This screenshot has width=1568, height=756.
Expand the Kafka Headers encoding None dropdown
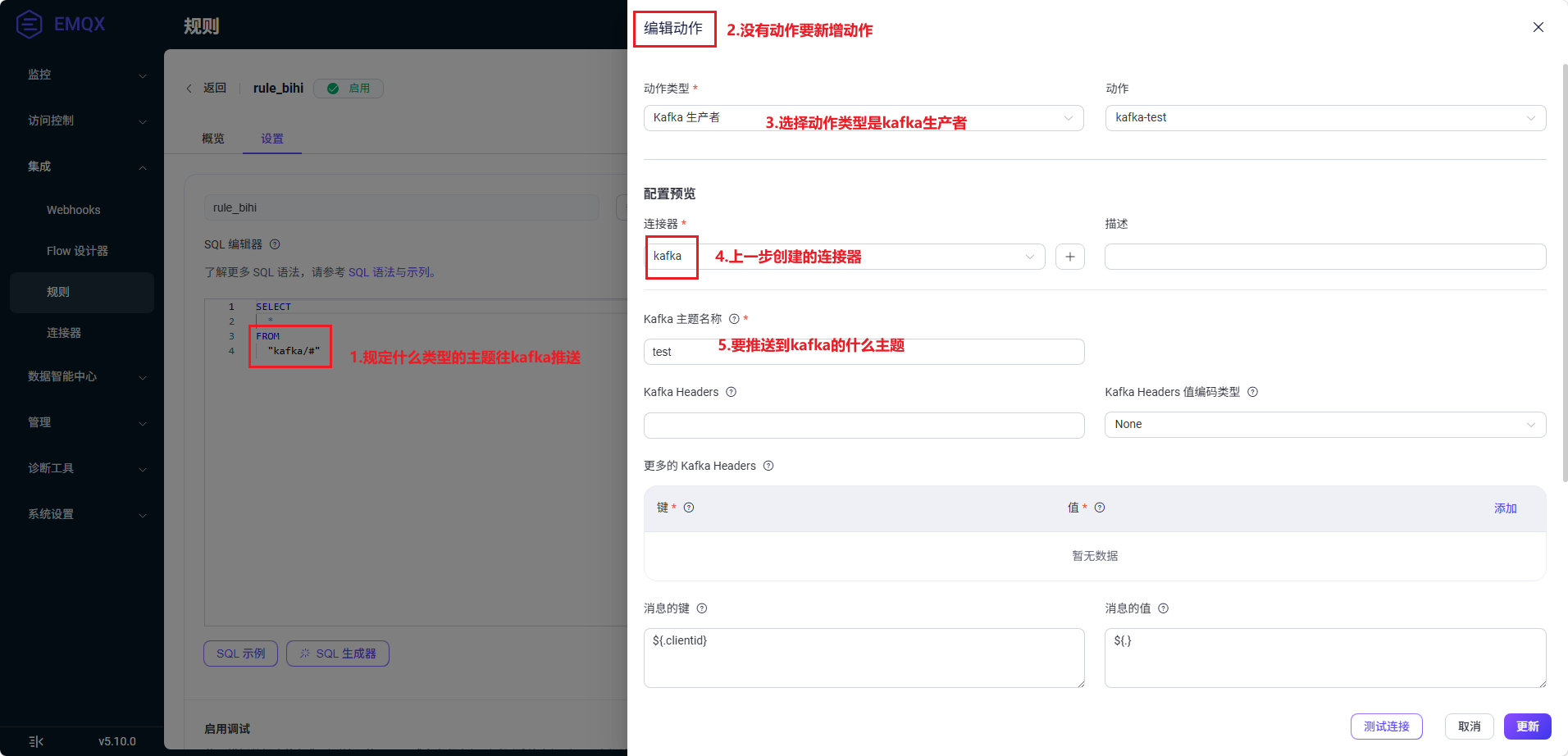[x=1325, y=425]
